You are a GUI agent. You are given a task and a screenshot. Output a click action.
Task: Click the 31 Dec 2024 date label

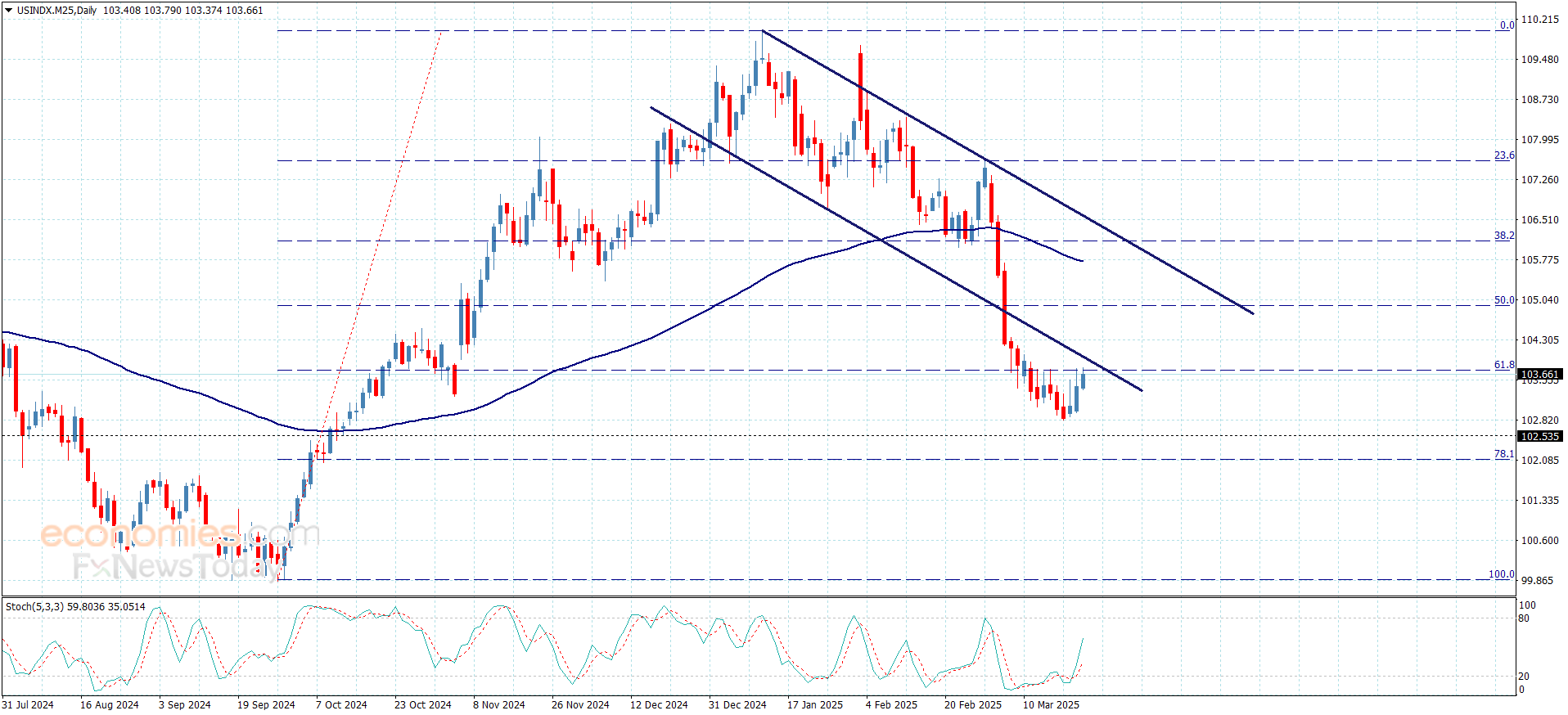point(737,705)
